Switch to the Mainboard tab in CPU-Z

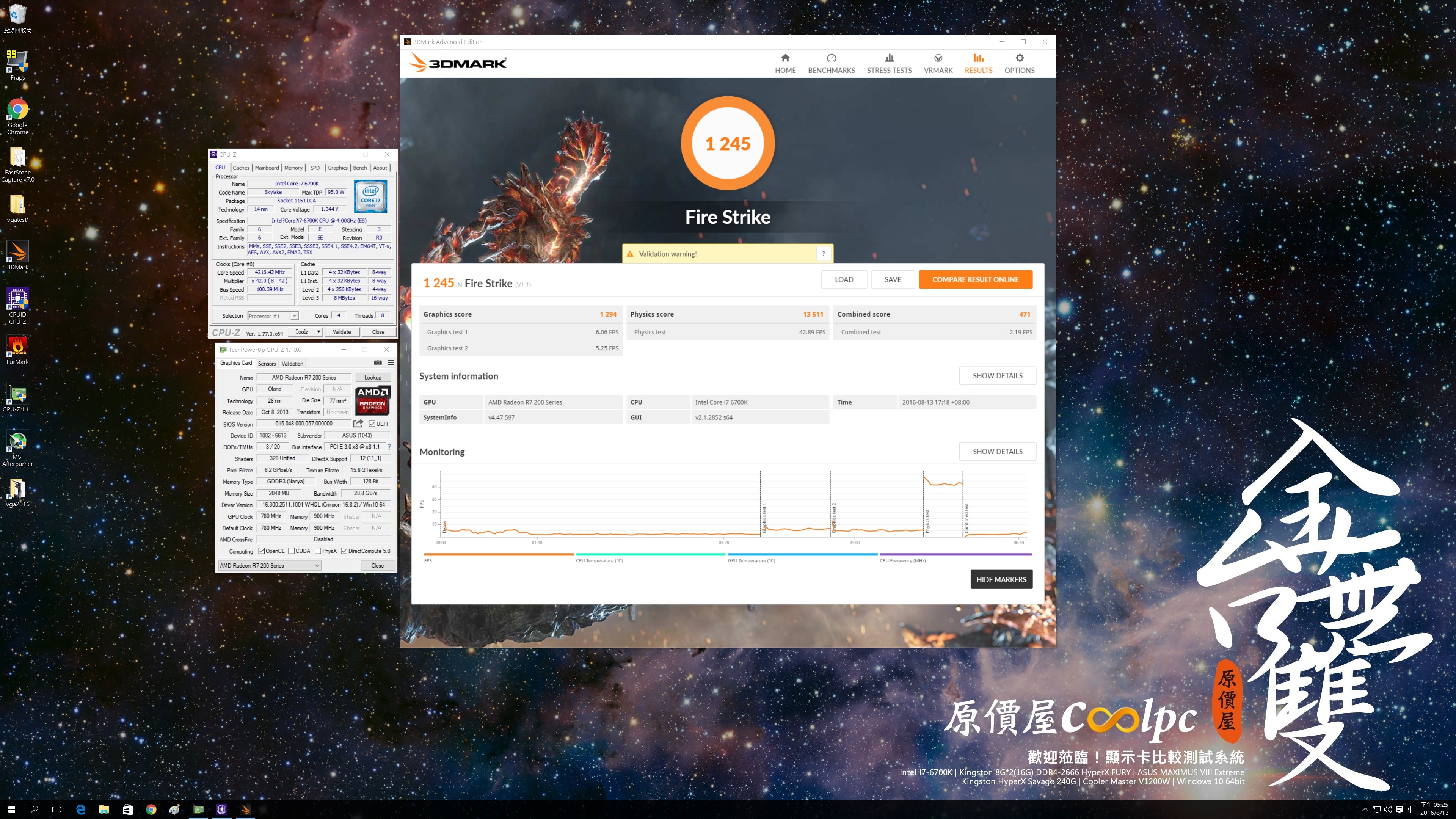(267, 168)
